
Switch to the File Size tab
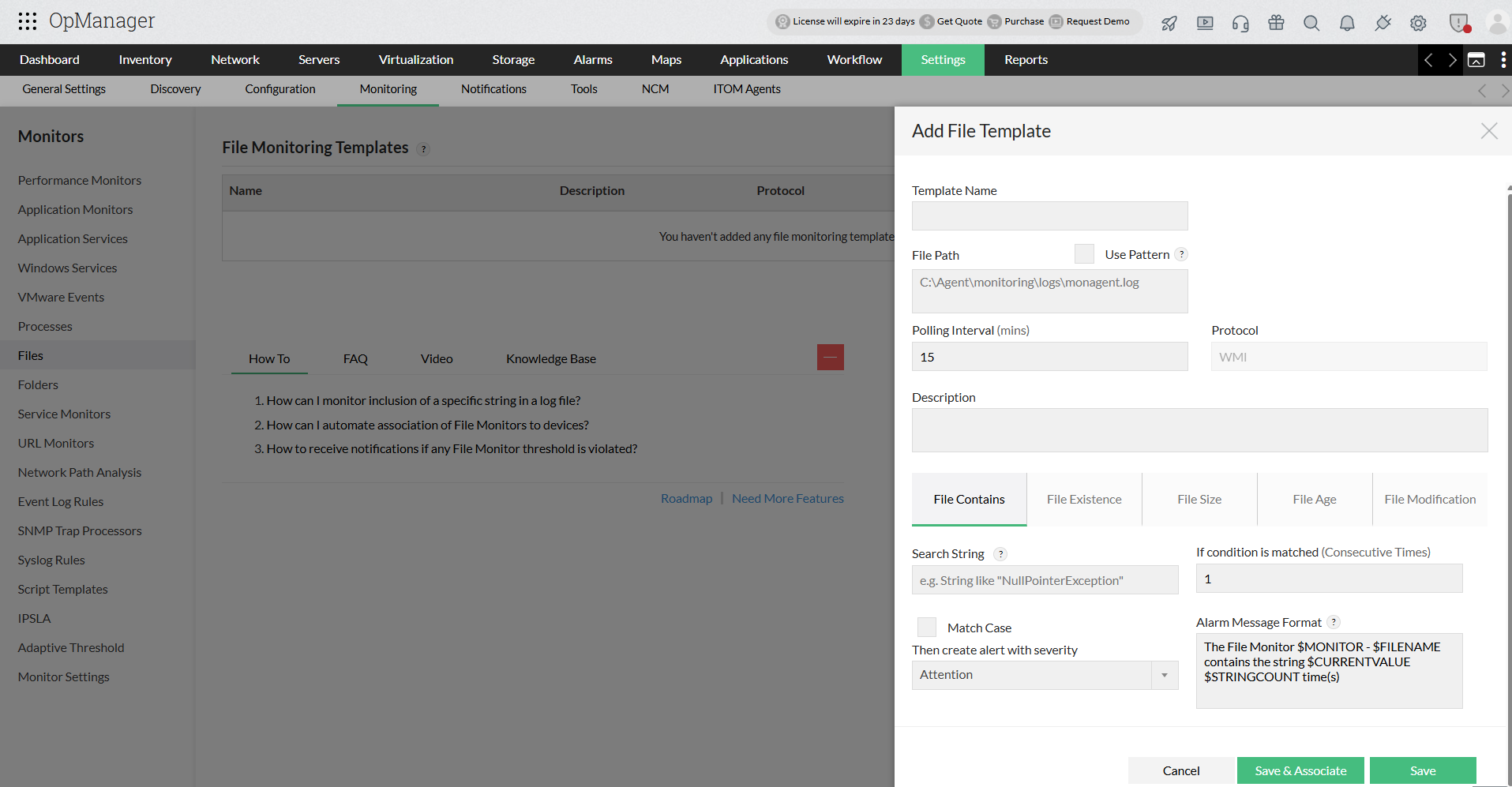click(x=1199, y=499)
